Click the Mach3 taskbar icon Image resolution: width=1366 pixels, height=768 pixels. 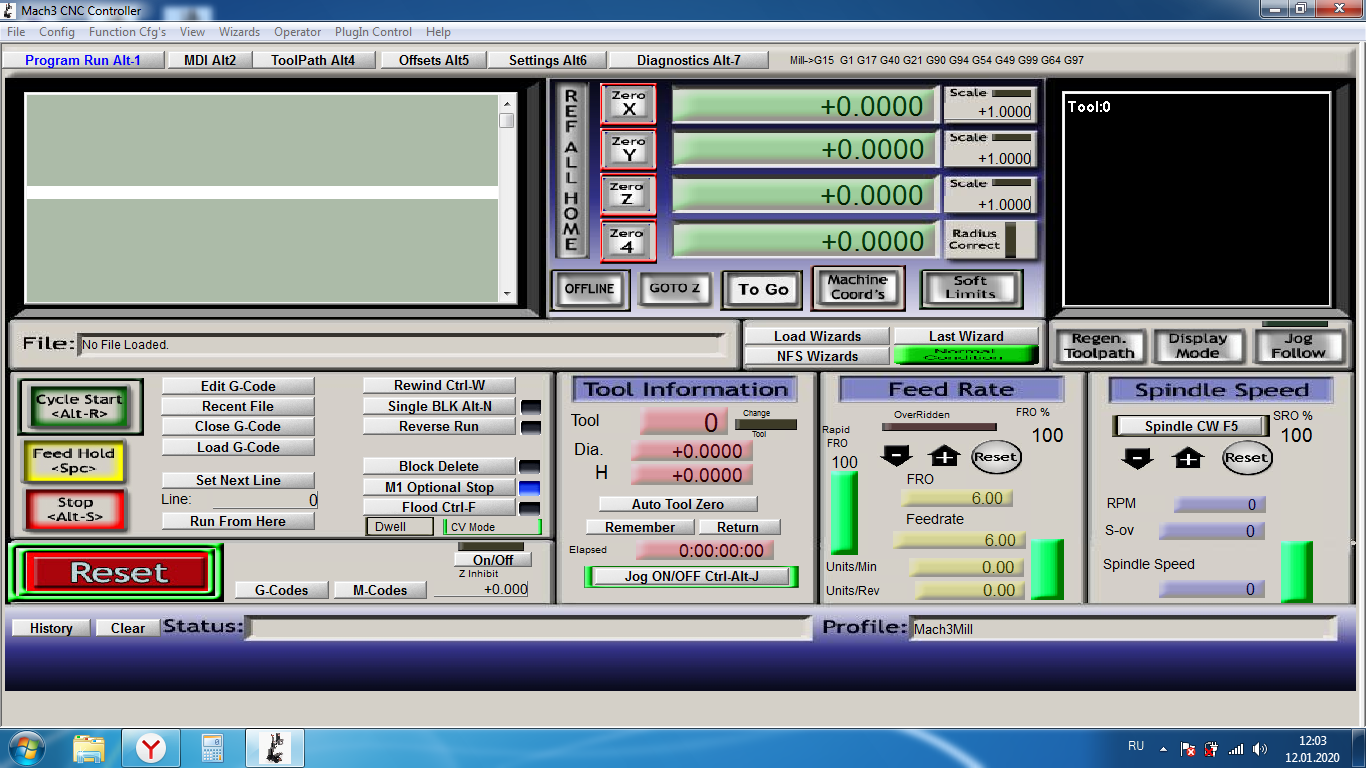(x=274, y=748)
